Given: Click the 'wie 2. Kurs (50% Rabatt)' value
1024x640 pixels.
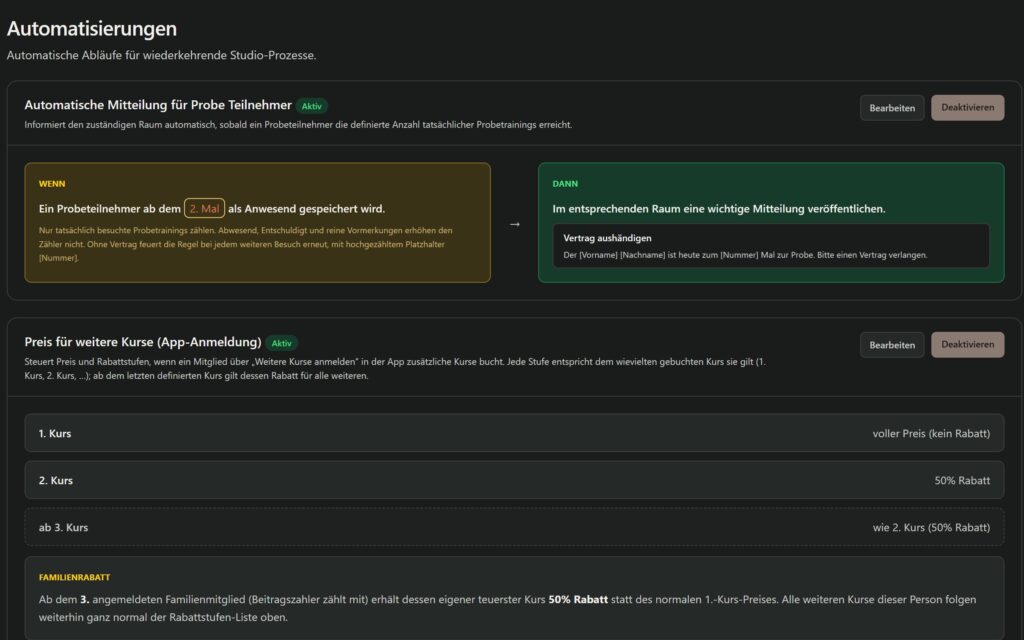Looking at the screenshot, I should tap(931, 527).
